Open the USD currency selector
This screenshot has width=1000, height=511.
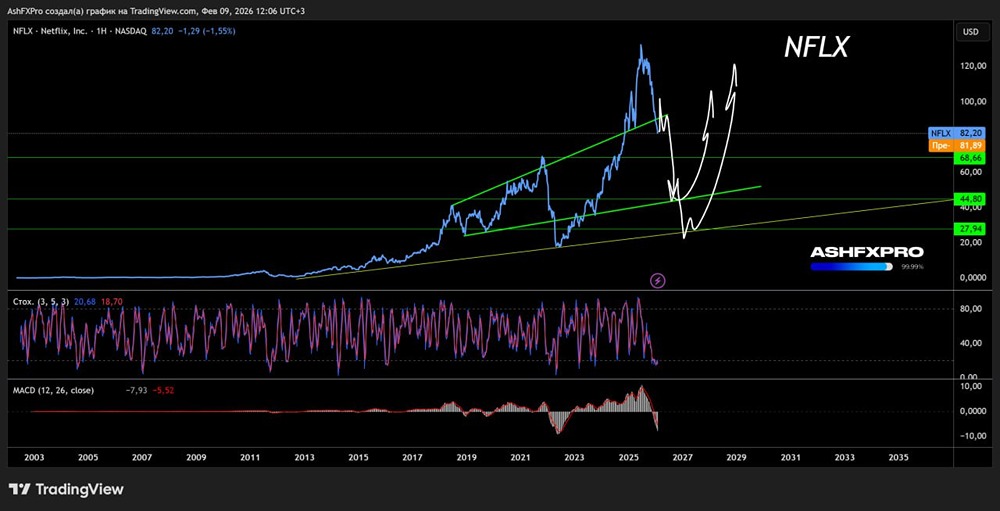[x=973, y=31]
